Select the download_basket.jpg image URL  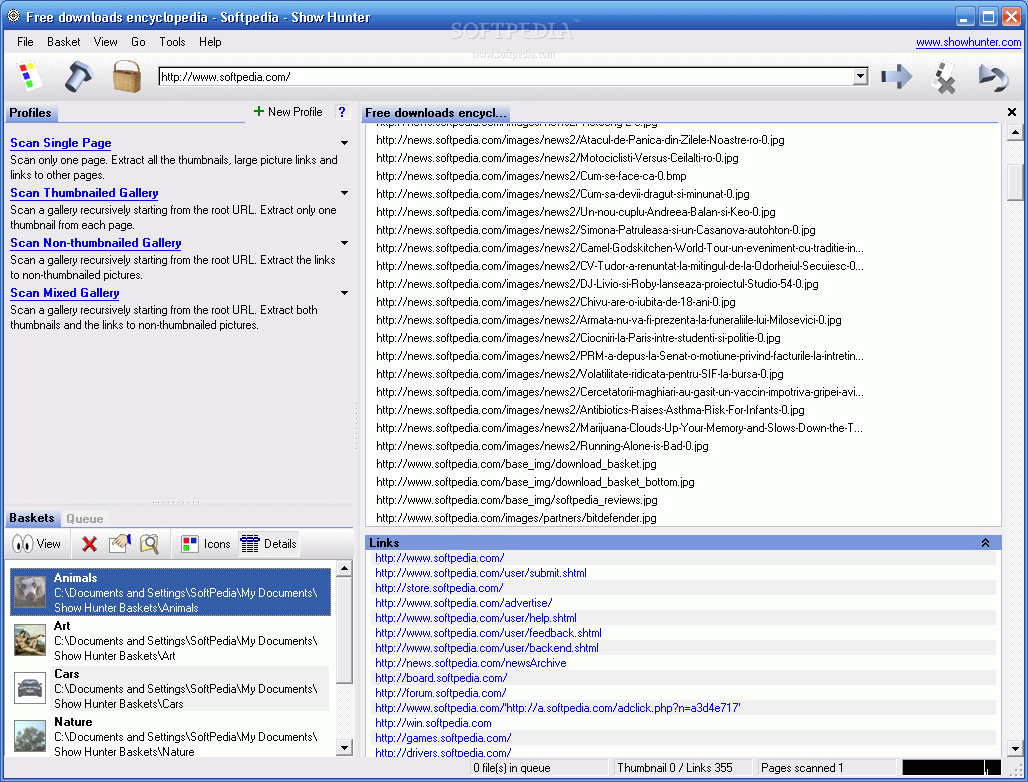(x=516, y=463)
